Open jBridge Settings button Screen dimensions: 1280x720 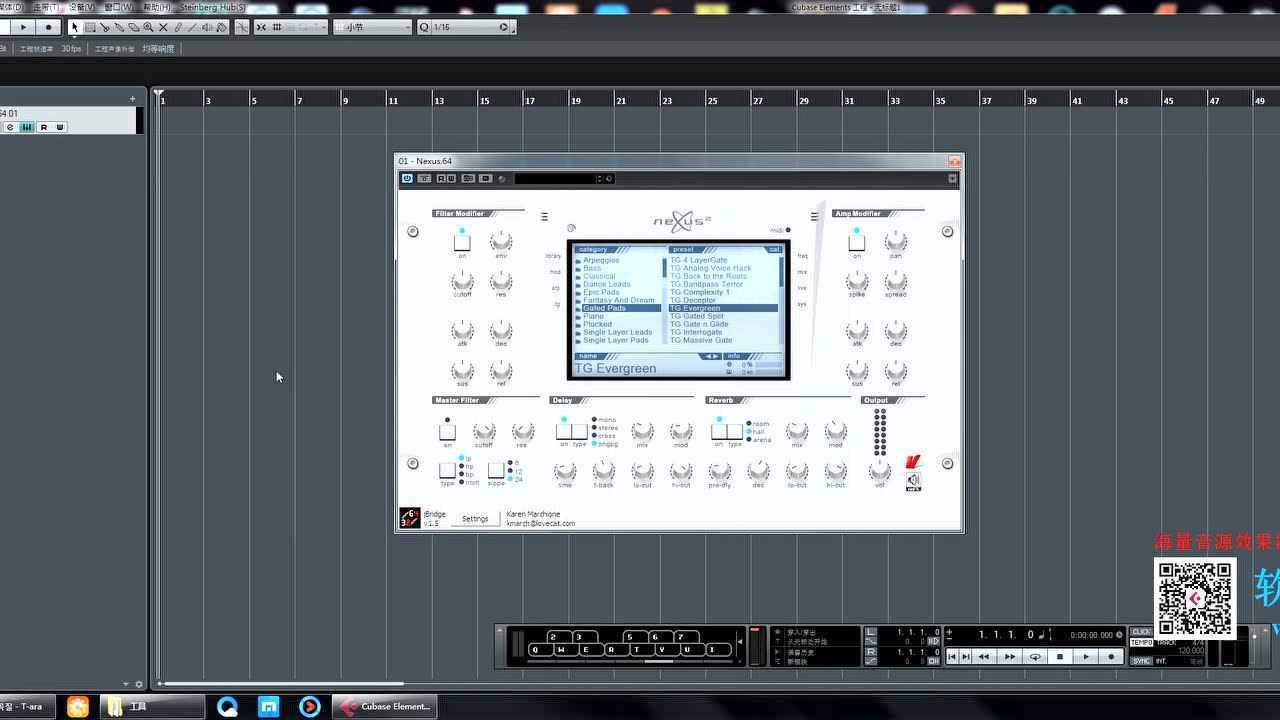coord(475,519)
